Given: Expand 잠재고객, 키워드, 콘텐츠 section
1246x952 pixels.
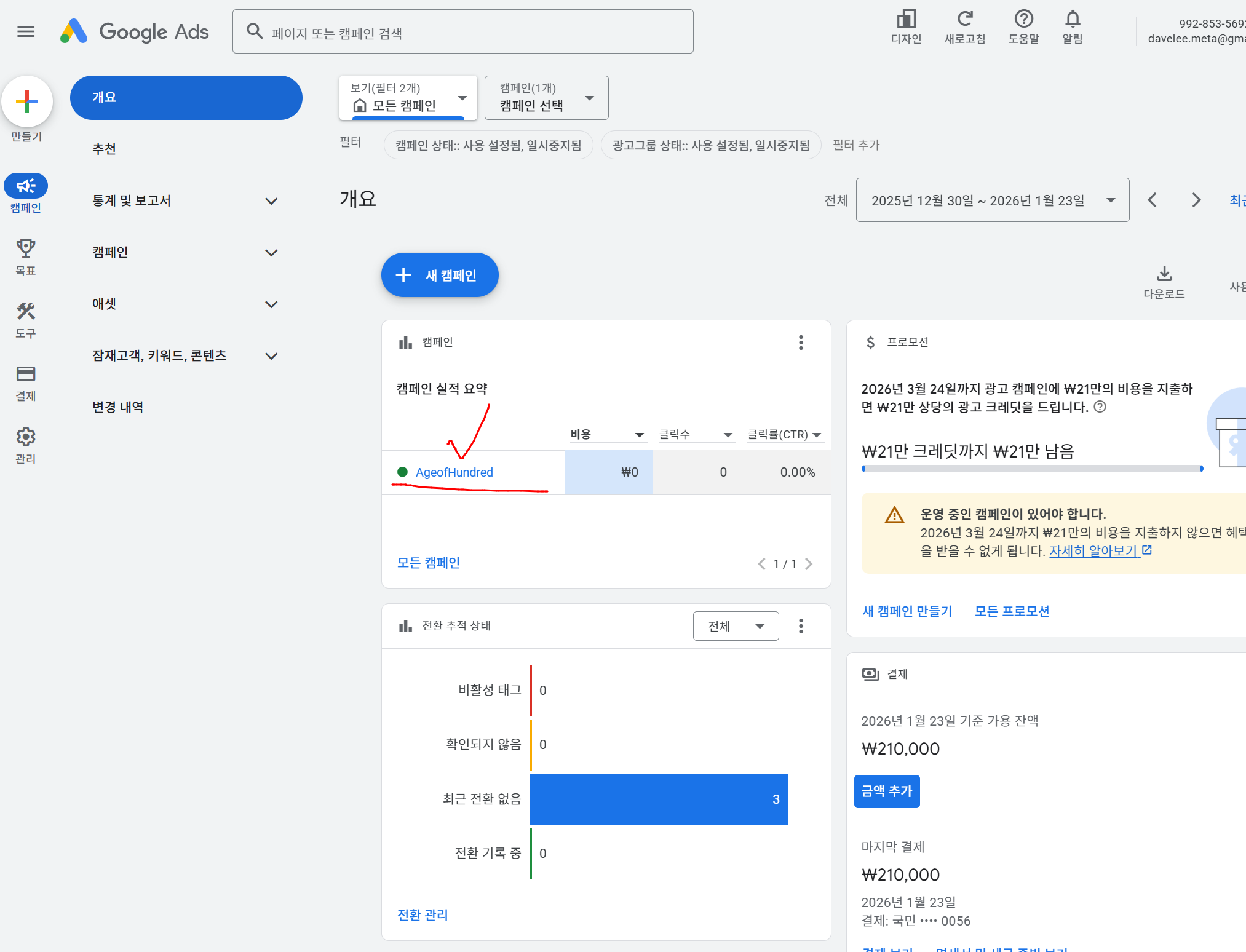Looking at the screenshot, I should (x=271, y=356).
